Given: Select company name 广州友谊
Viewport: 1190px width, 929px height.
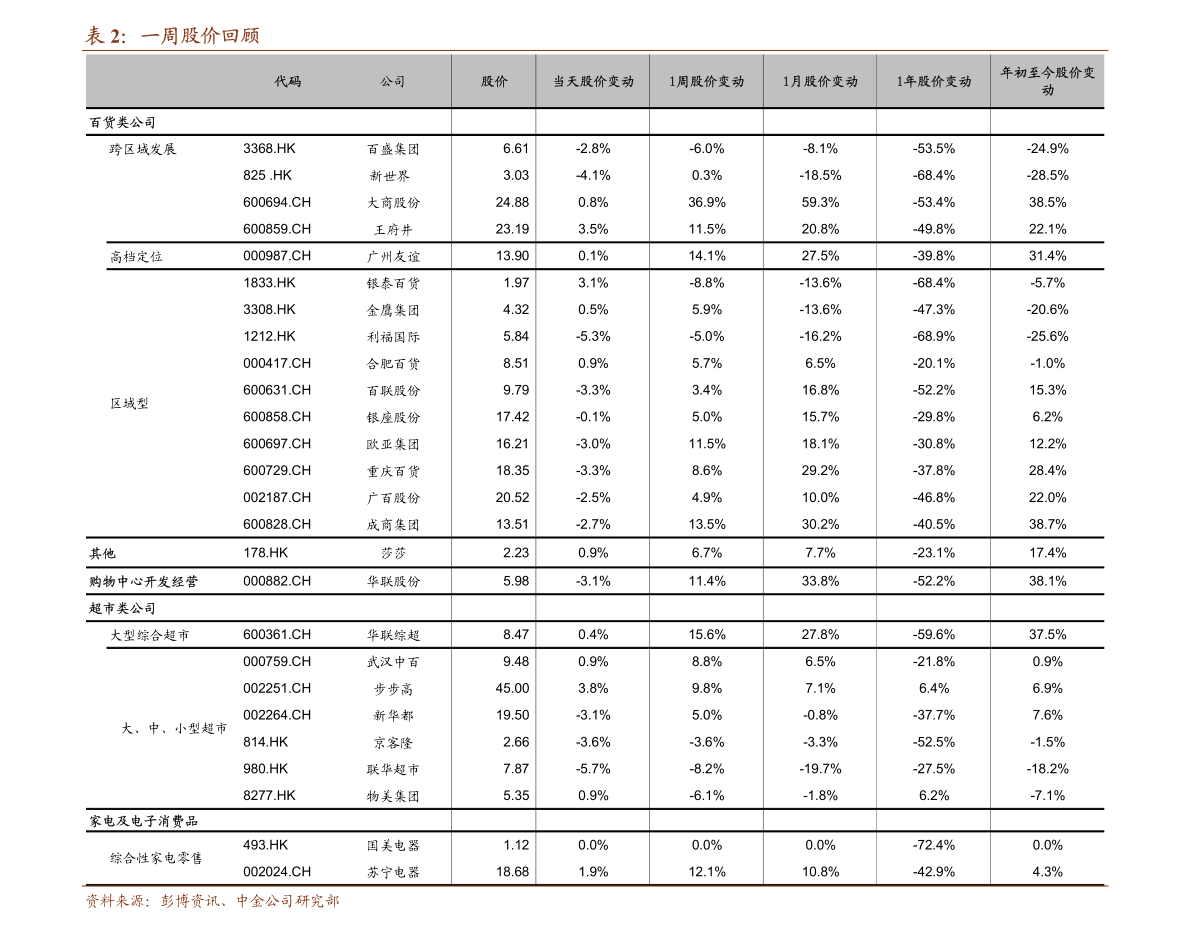Looking at the screenshot, I should 393,257.
